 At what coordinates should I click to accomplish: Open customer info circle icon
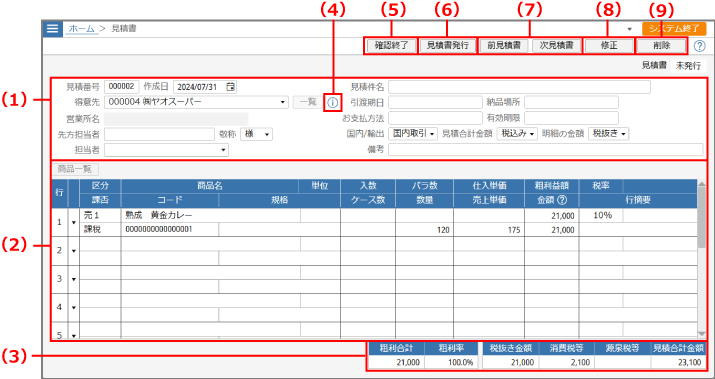(x=332, y=103)
